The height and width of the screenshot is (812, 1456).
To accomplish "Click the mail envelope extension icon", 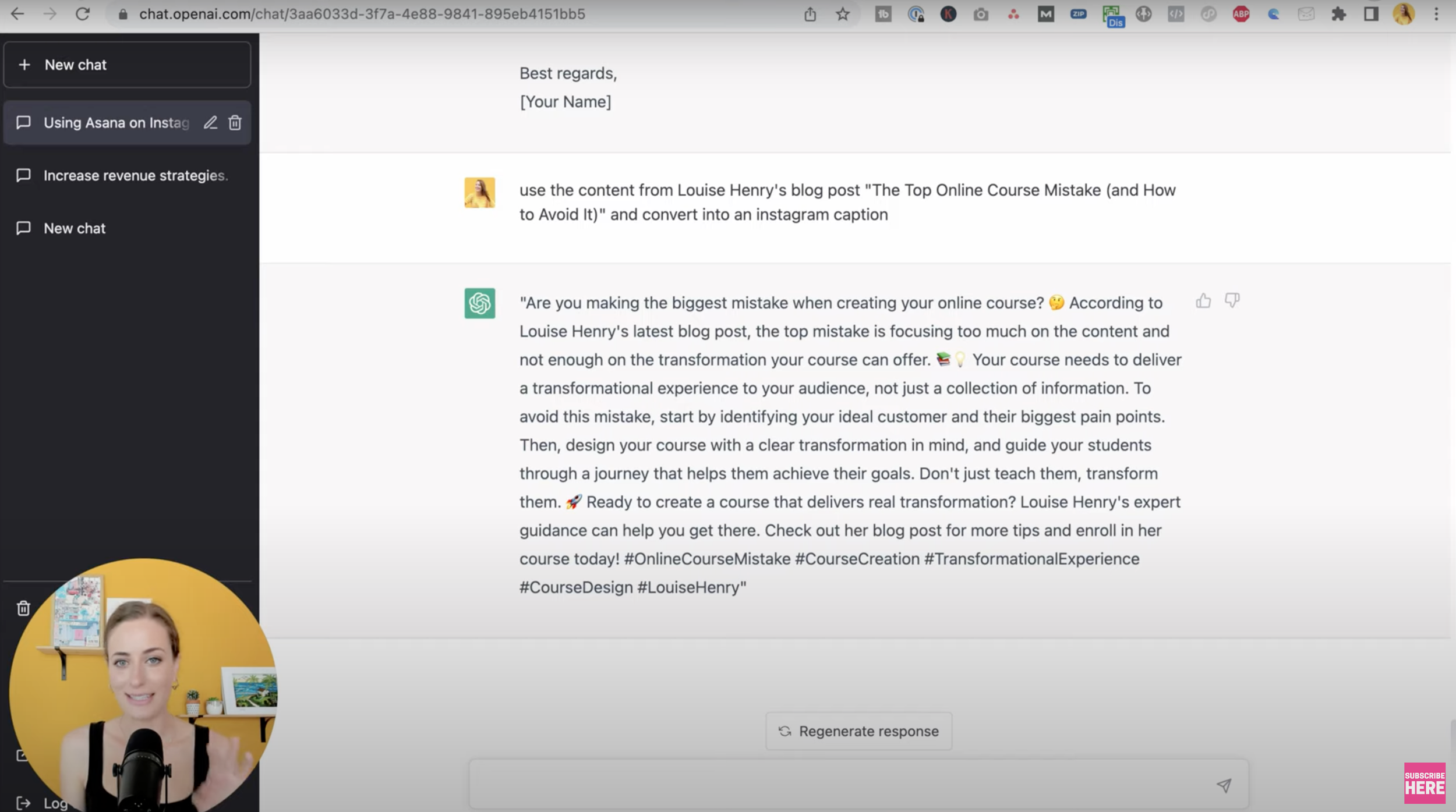I will tap(1306, 14).
